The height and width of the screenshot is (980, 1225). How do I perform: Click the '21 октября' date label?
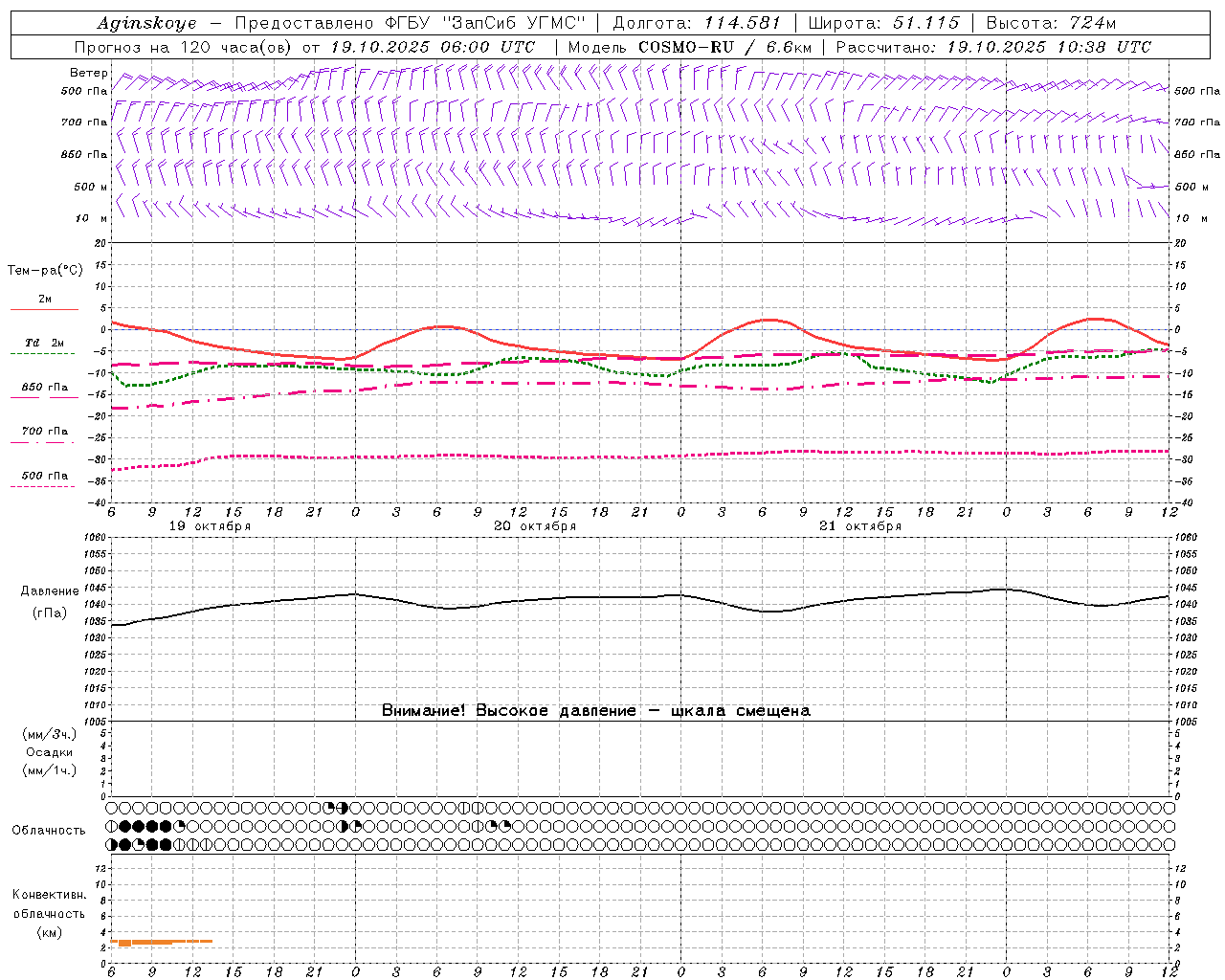coord(860,526)
